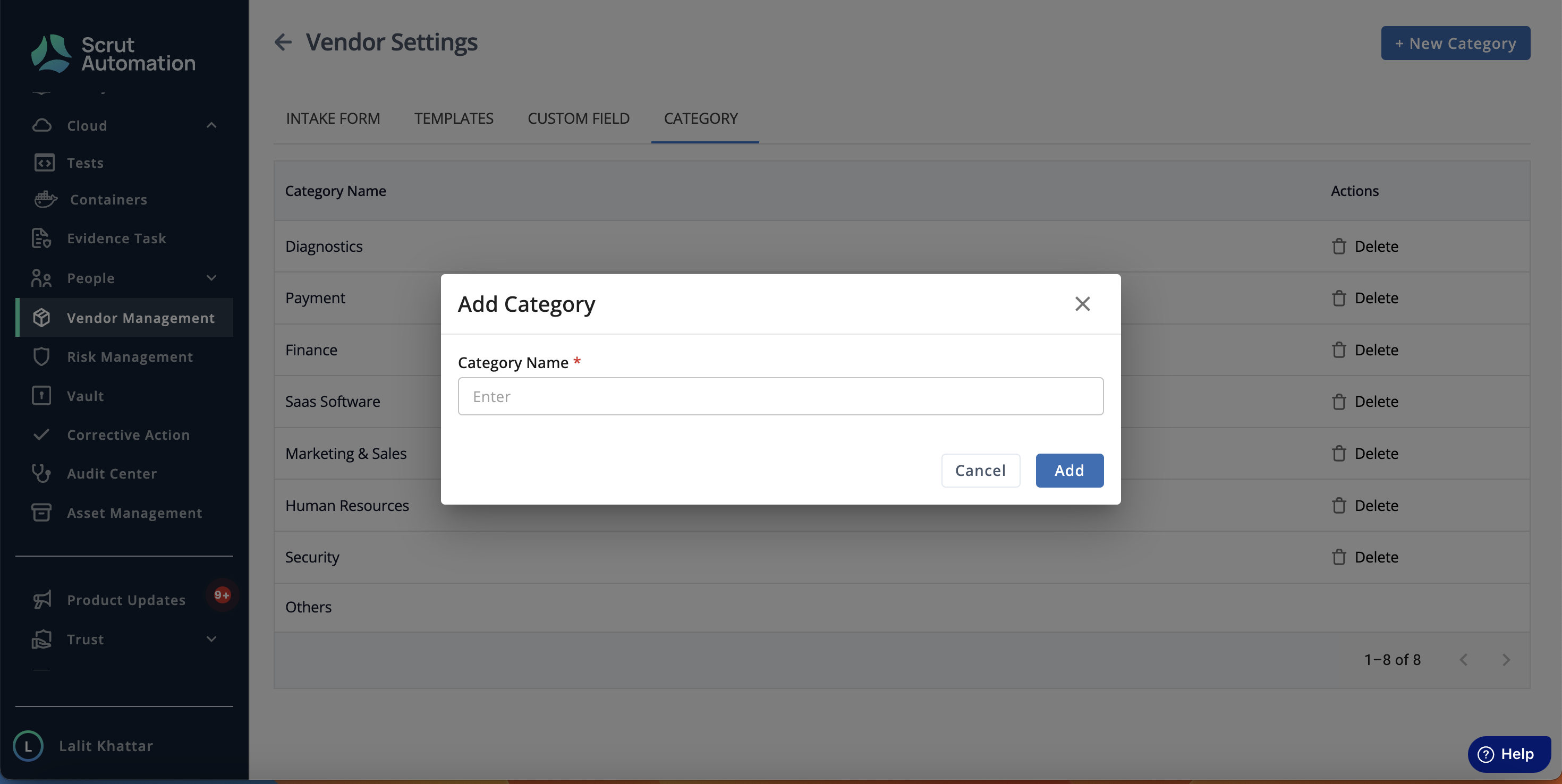Open the Templates tab
The height and width of the screenshot is (784, 1562).
pos(454,118)
